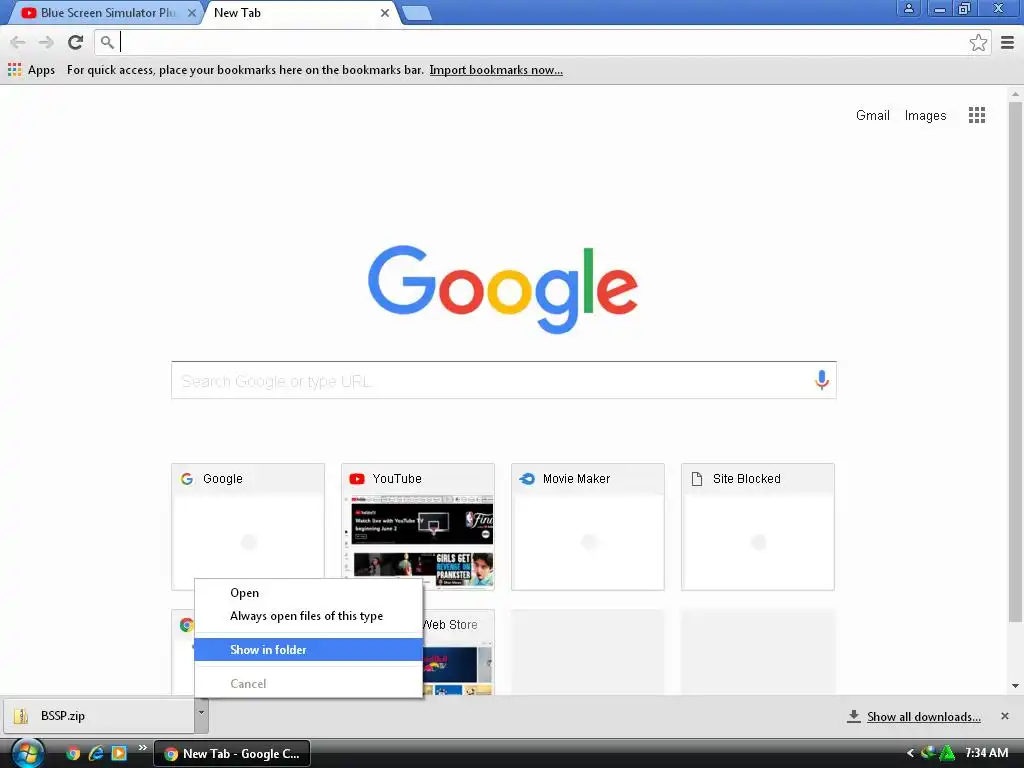The height and width of the screenshot is (768, 1024).
Task: Click the 7:34 AM taskbar clock
Action: click(987, 753)
